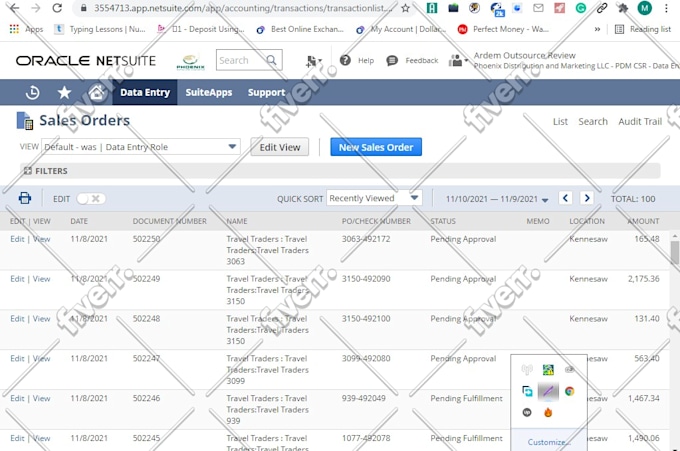Edit sales order 502250
The image size is (680, 451).
click(x=17, y=239)
